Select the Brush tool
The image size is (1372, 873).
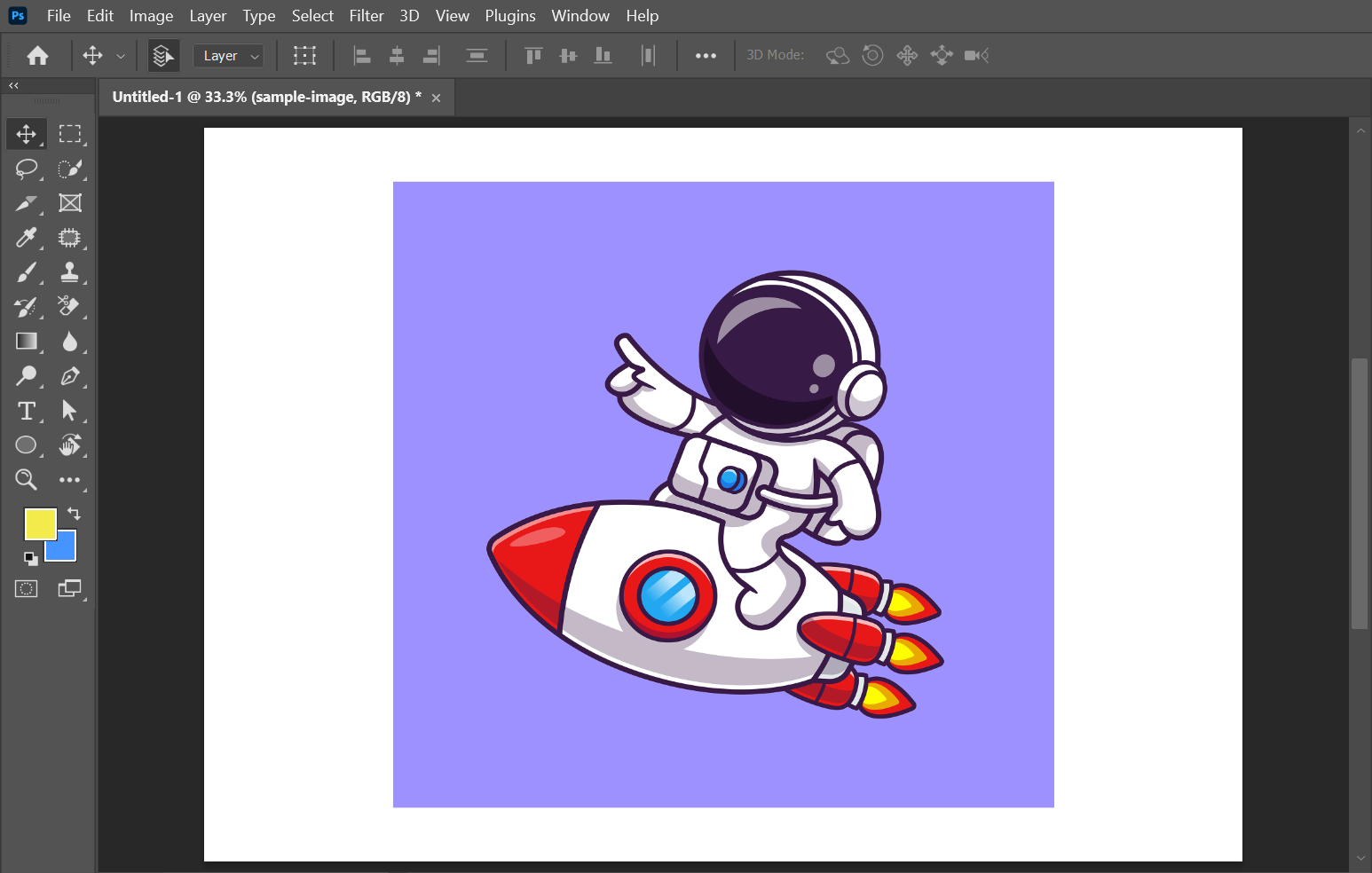pos(26,272)
